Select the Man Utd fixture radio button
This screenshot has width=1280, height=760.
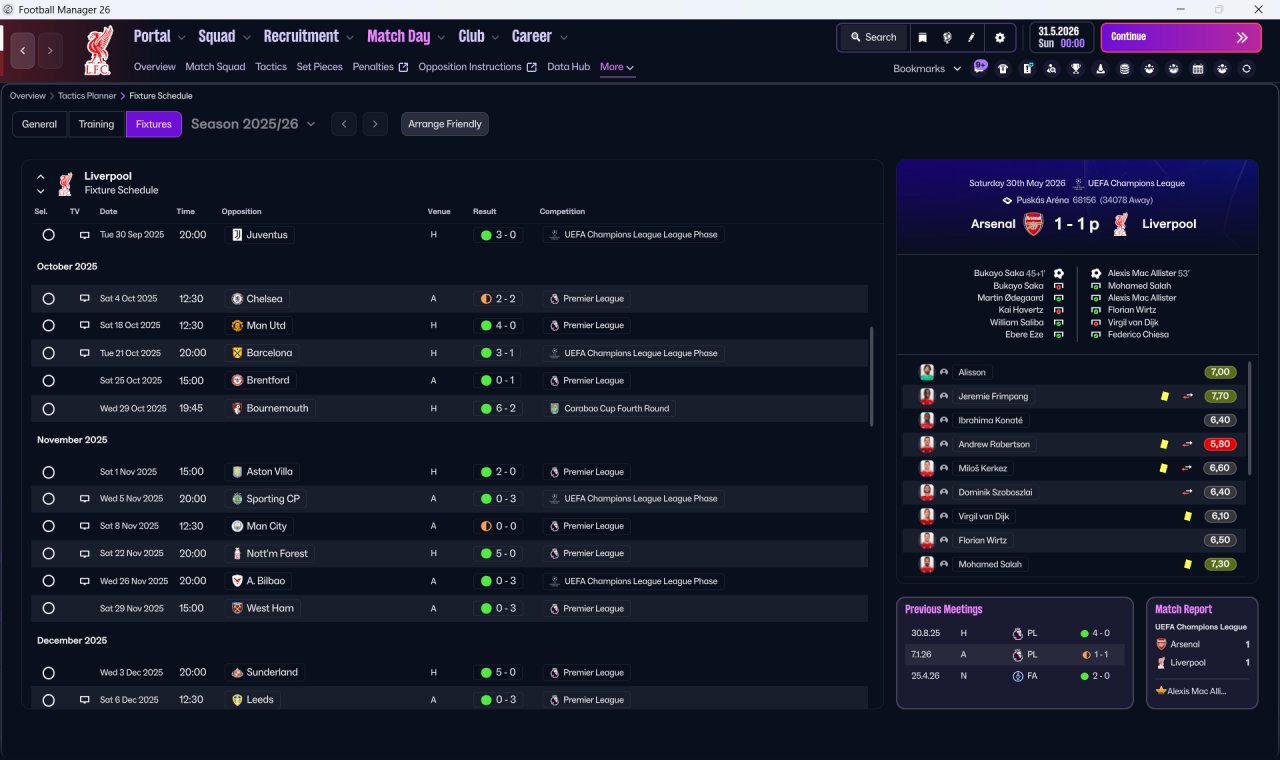48,326
